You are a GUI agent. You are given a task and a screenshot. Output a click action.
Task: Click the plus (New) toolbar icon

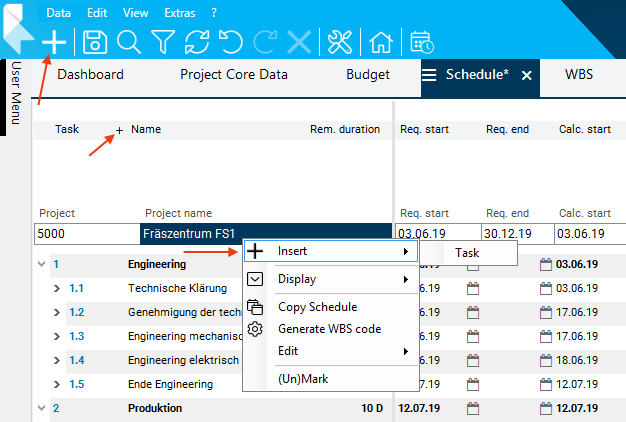(55, 42)
